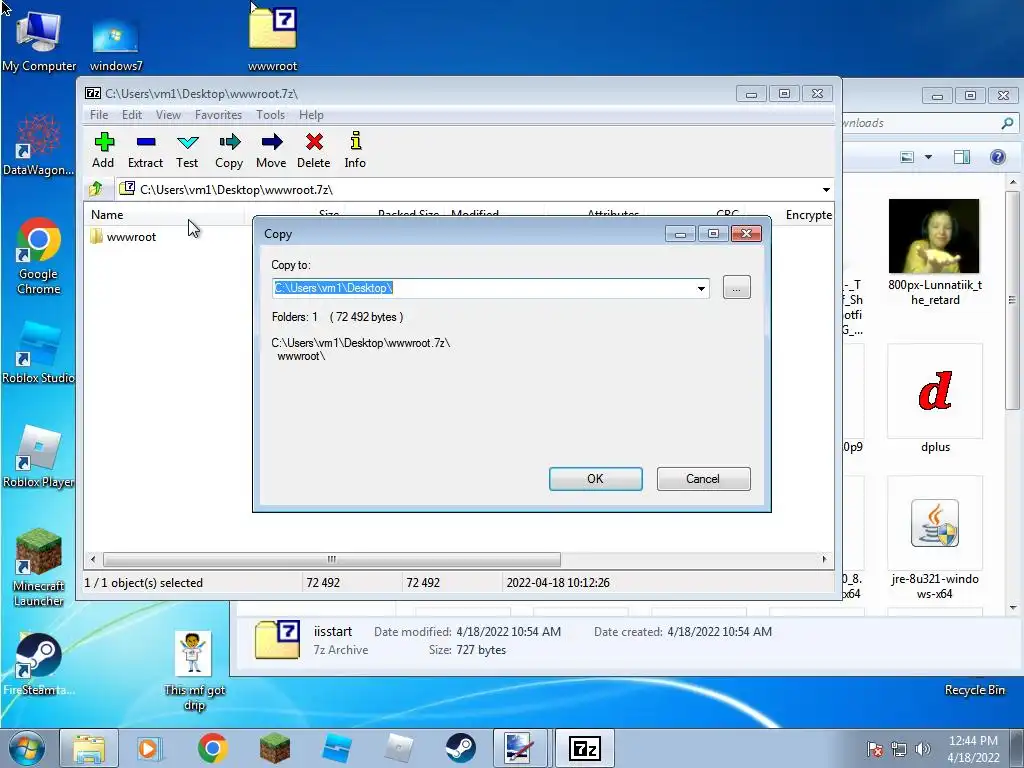Open the View menu
The image size is (1024, 768).
click(x=168, y=115)
